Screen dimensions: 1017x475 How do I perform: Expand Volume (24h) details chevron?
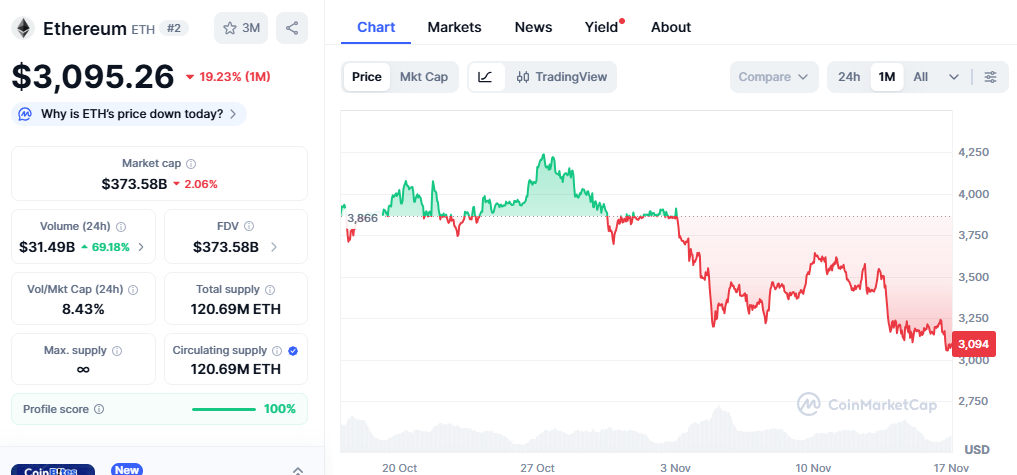point(140,247)
